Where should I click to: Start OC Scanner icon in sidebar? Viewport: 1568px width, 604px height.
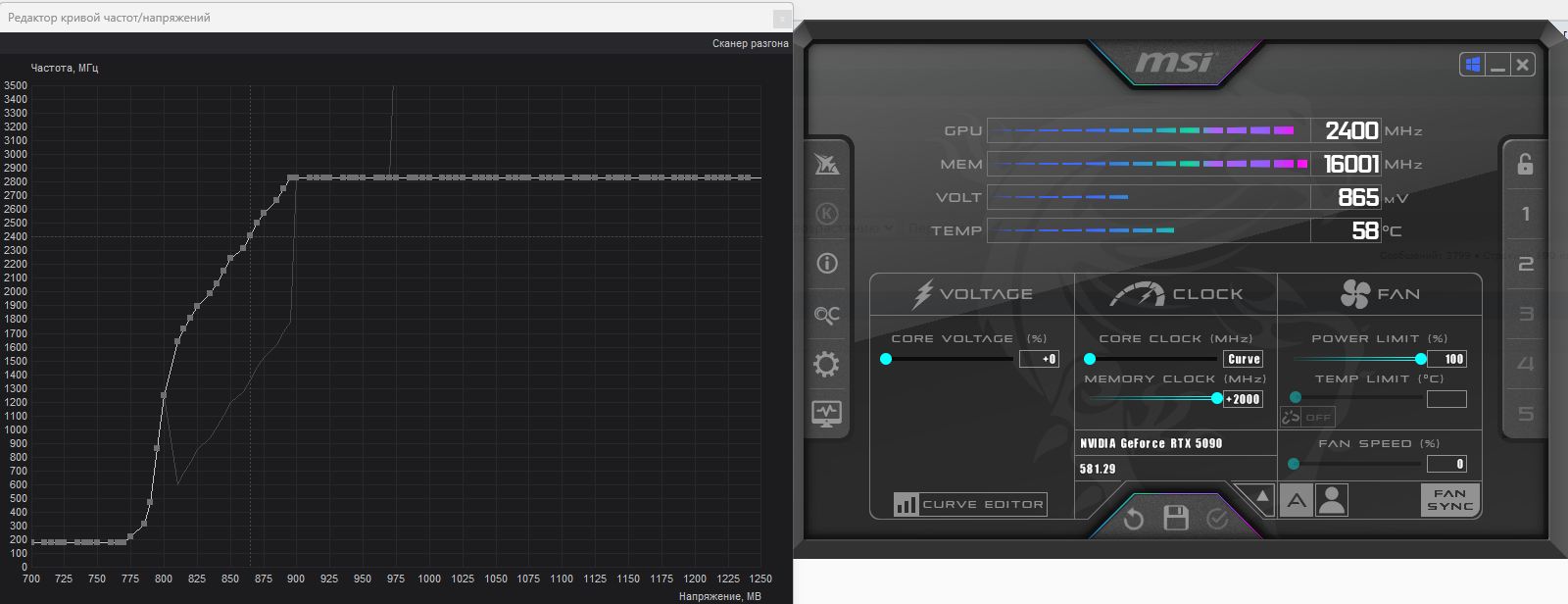[x=827, y=315]
